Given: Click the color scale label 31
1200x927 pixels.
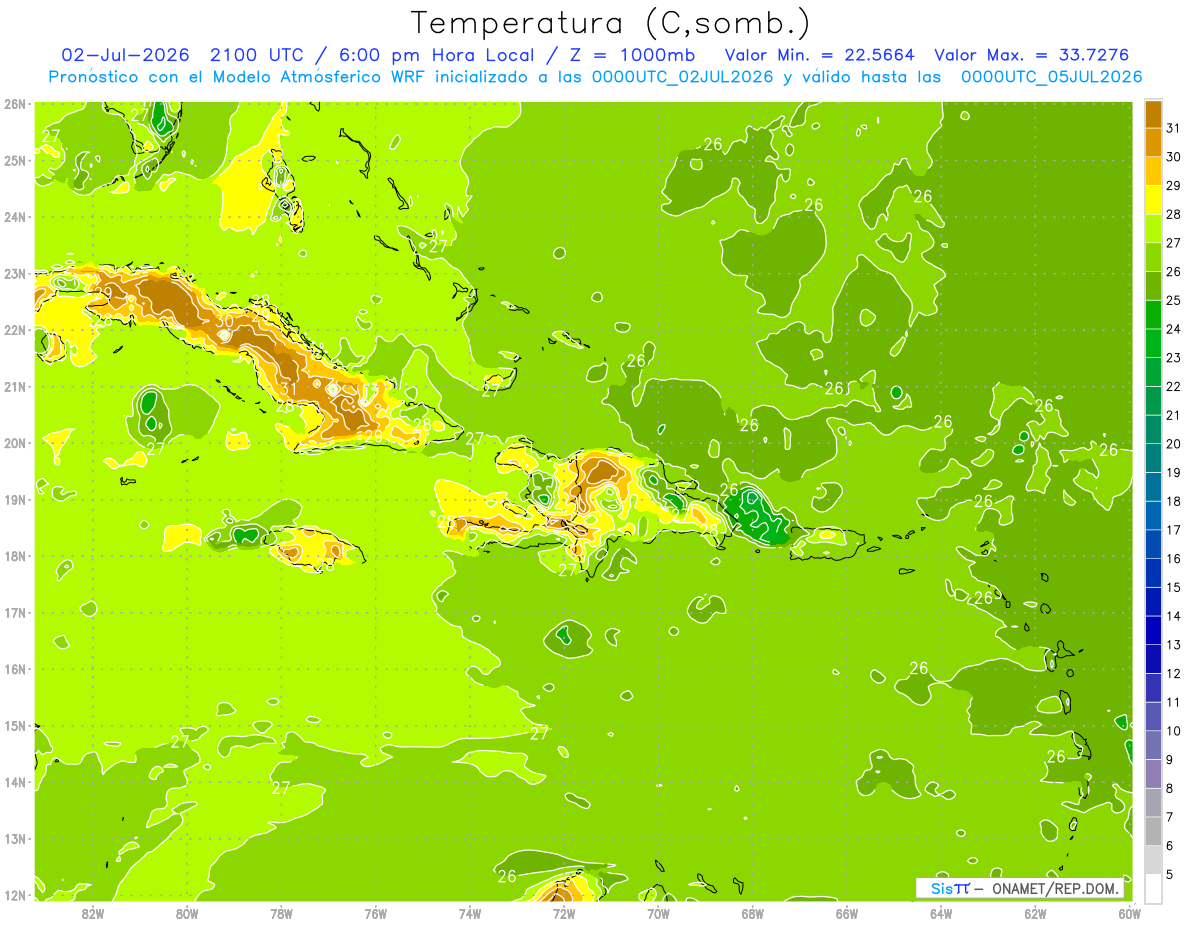Looking at the screenshot, I should click(x=1173, y=128).
